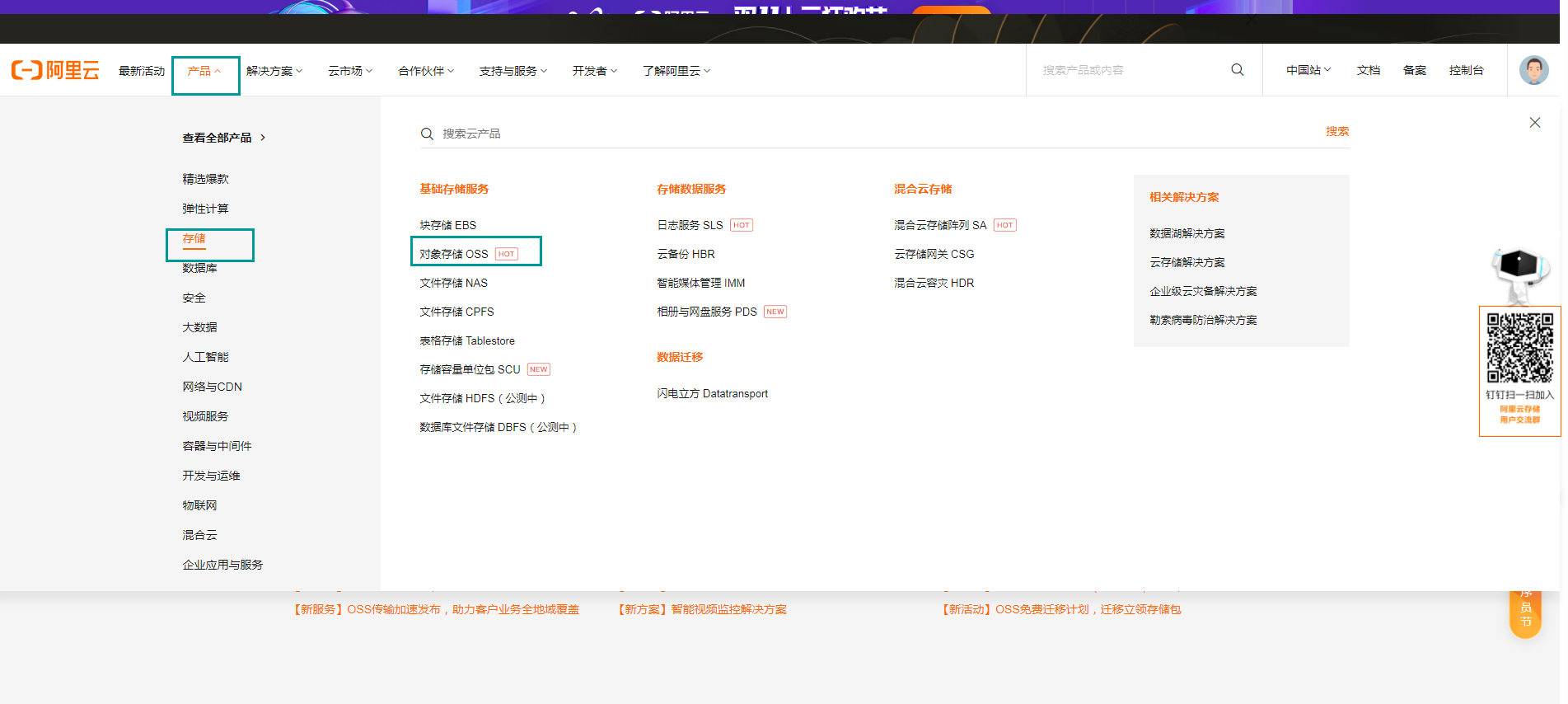Open 查看全部产品 arrow link
Viewport: 1568px width, 704px height.
pyautogui.click(x=224, y=138)
